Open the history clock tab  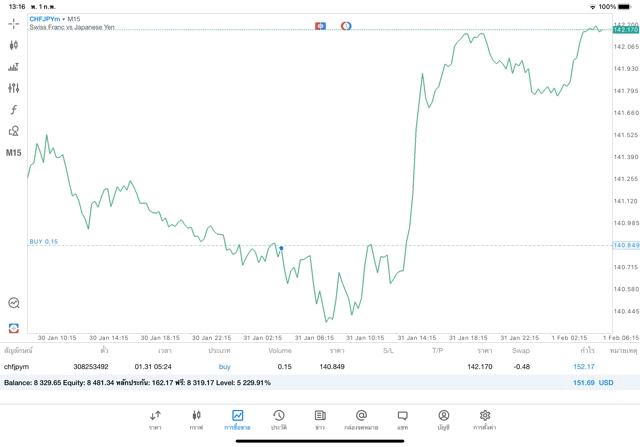[x=279, y=420]
